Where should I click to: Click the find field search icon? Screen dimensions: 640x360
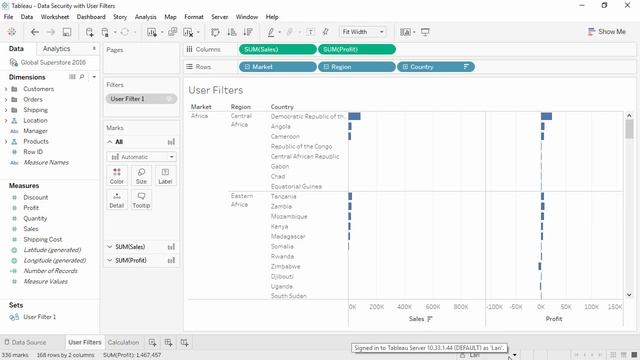point(82,77)
